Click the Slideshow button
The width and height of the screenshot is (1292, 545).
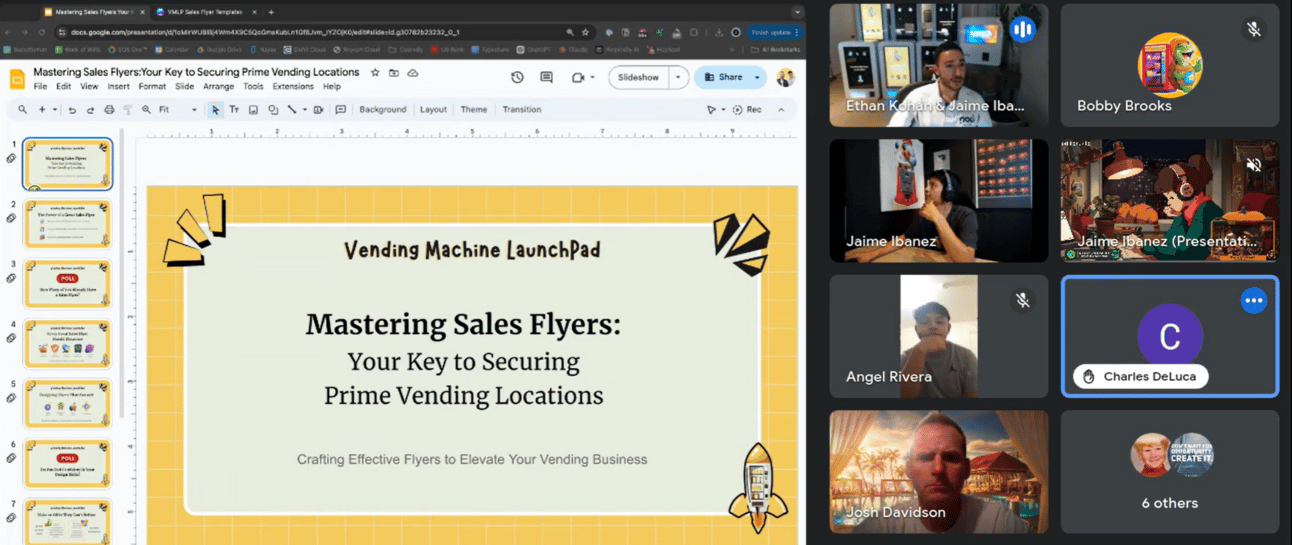pos(638,77)
